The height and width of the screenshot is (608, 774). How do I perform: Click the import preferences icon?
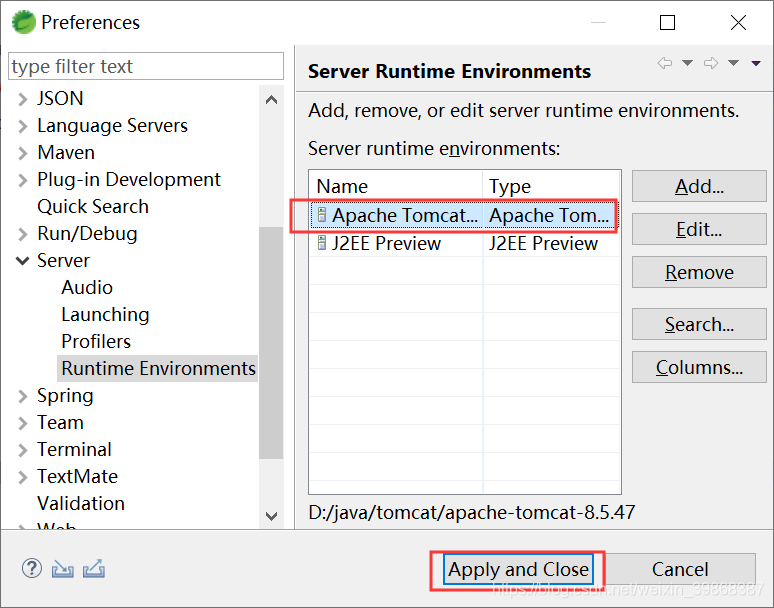coord(63,569)
